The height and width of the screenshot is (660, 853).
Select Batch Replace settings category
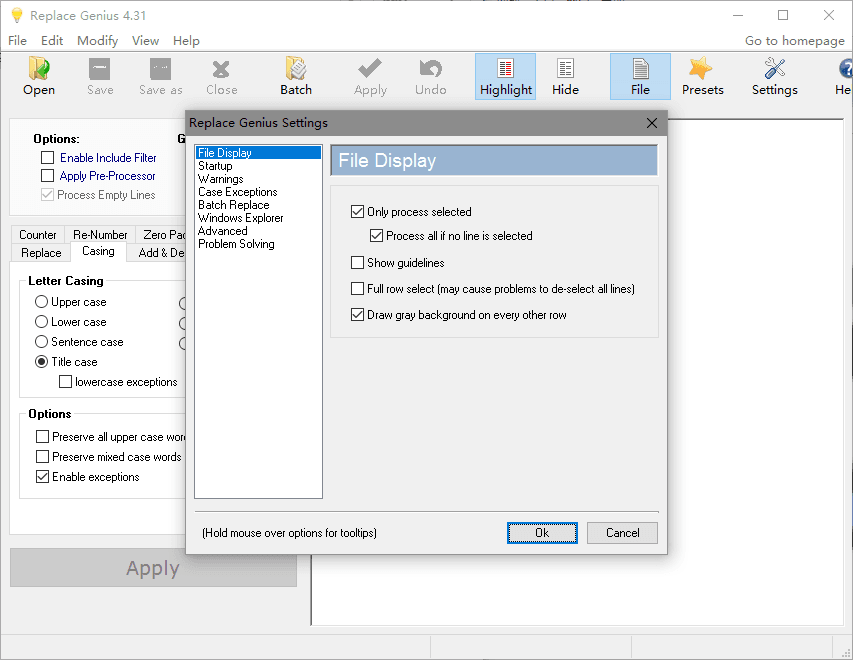[258, 205]
